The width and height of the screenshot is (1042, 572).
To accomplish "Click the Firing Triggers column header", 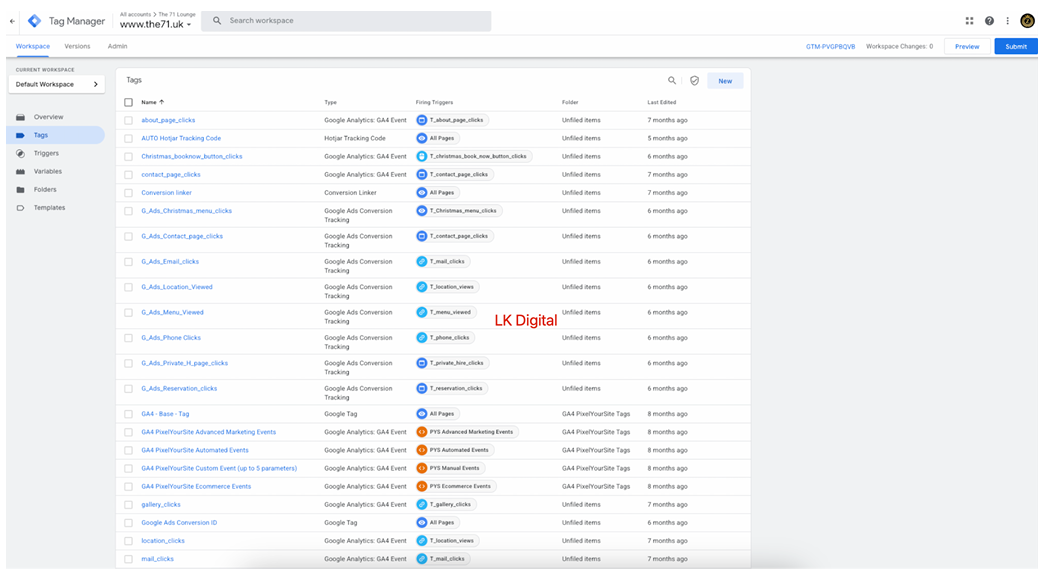I will 434,102.
